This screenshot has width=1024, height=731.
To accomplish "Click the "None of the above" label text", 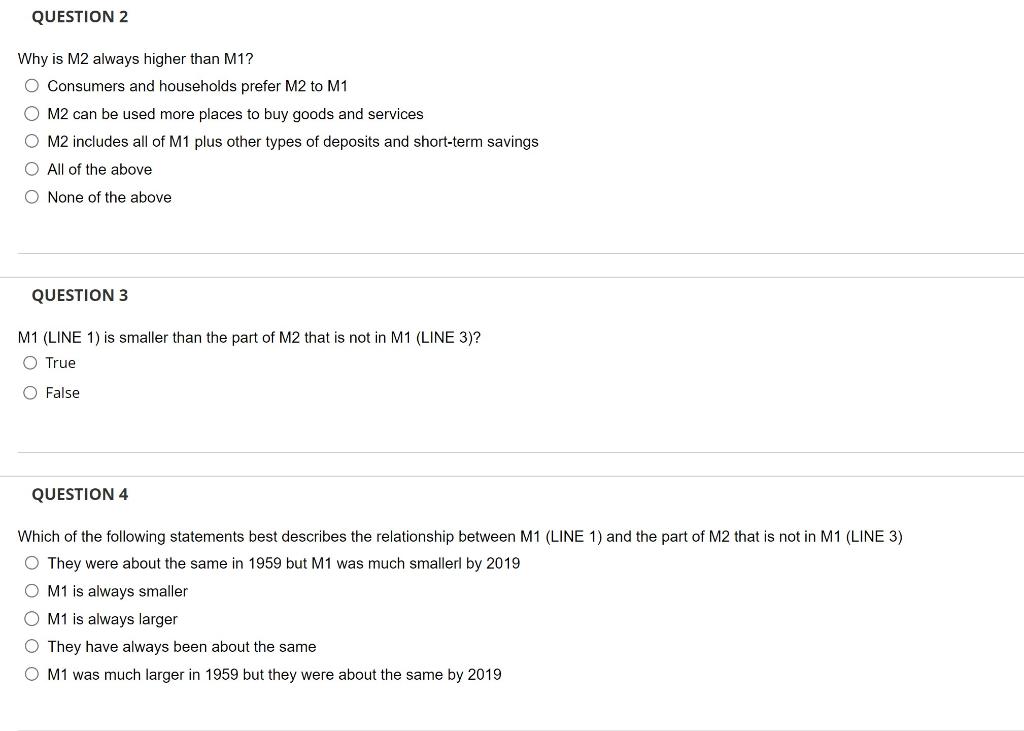I will pos(109,197).
